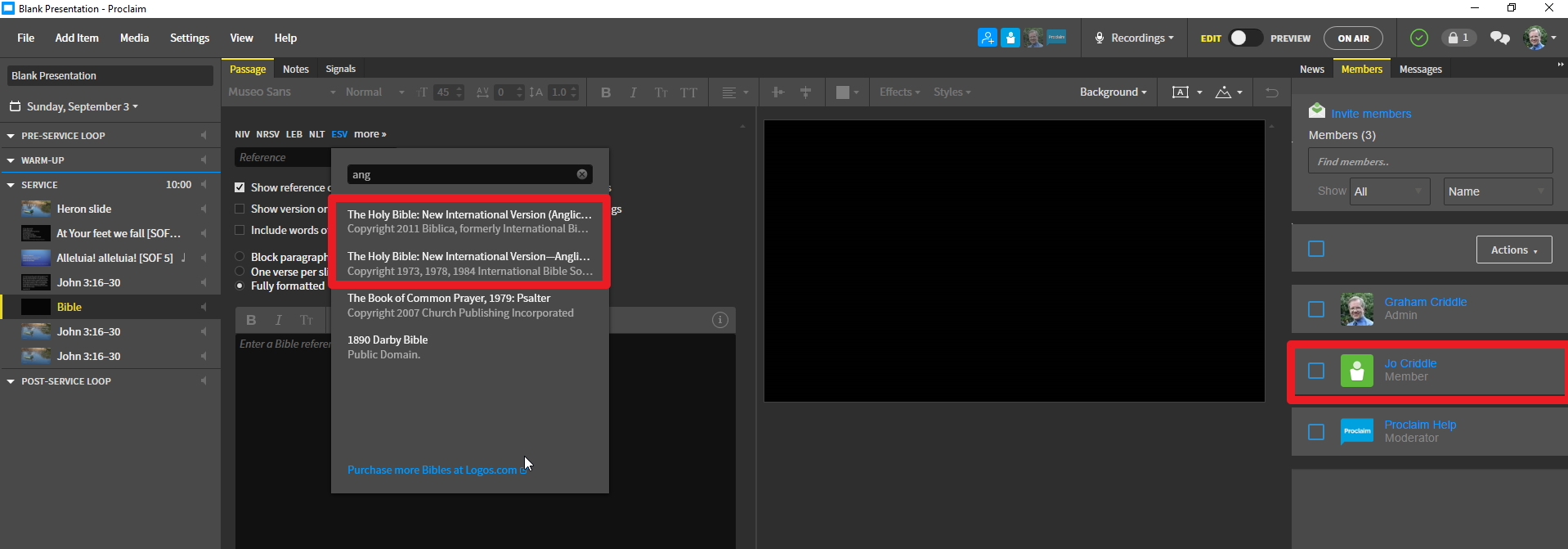This screenshot has height=549, width=1568.
Task: Open the Effects dropdown
Action: click(899, 92)
